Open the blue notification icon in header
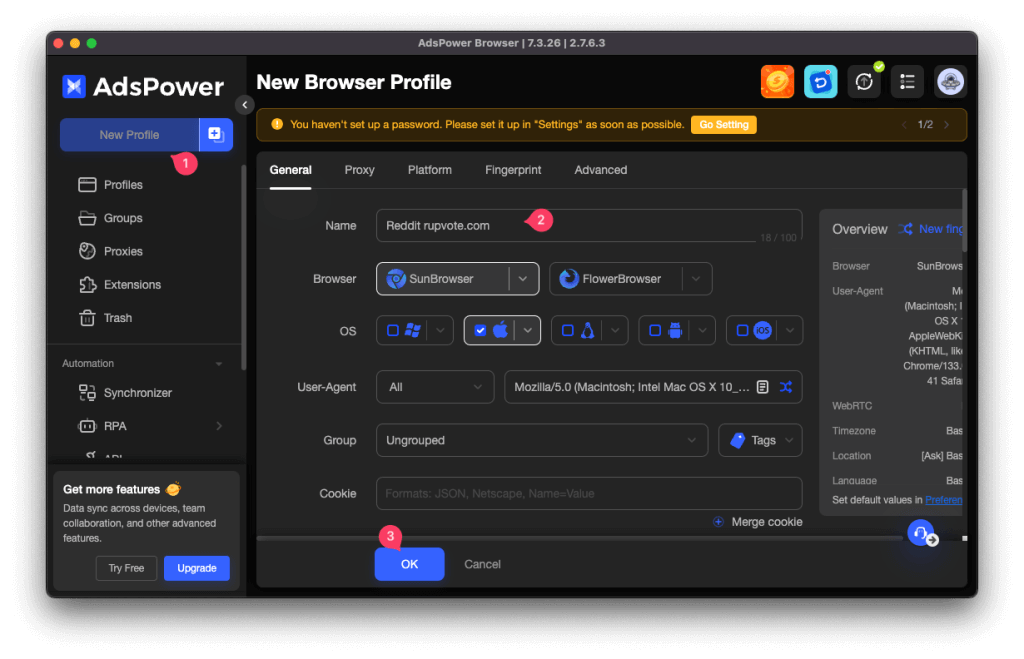This screenshot has width=1024, height=659. [x=820, y=82]
